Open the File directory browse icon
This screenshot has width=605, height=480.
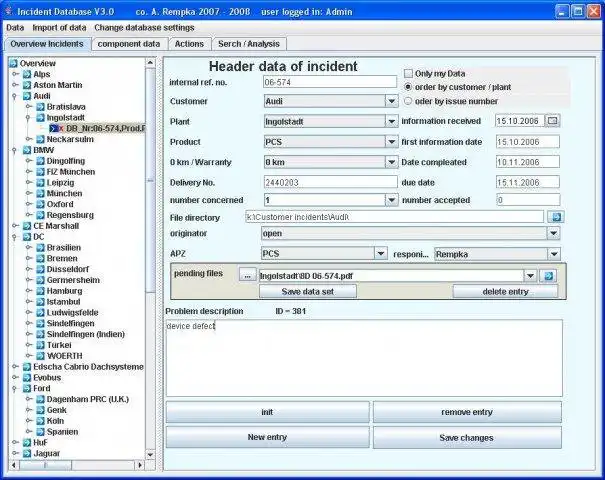point(556,217)
